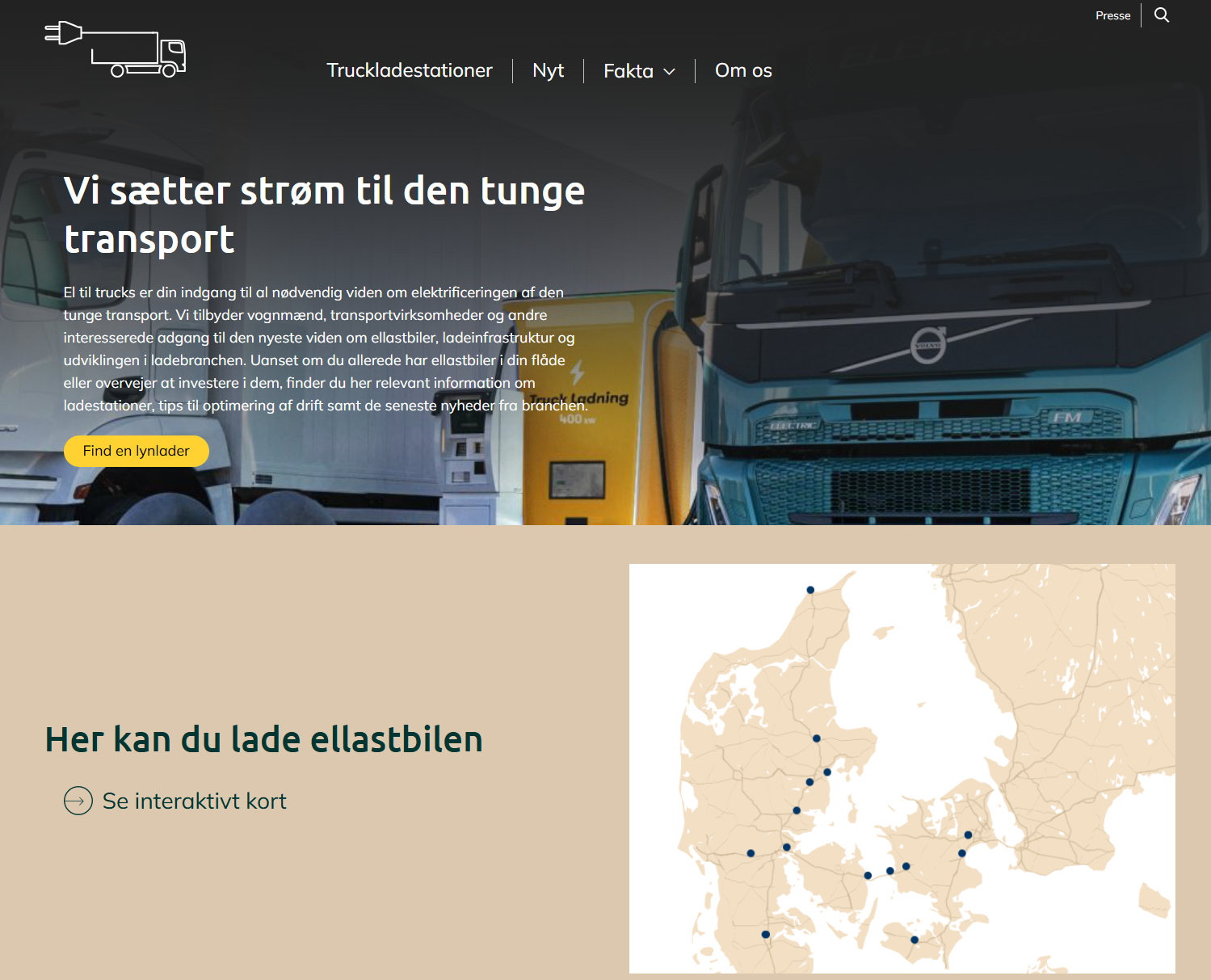
Task: Click the electric truck logo icon
Action: click(116, 49)
